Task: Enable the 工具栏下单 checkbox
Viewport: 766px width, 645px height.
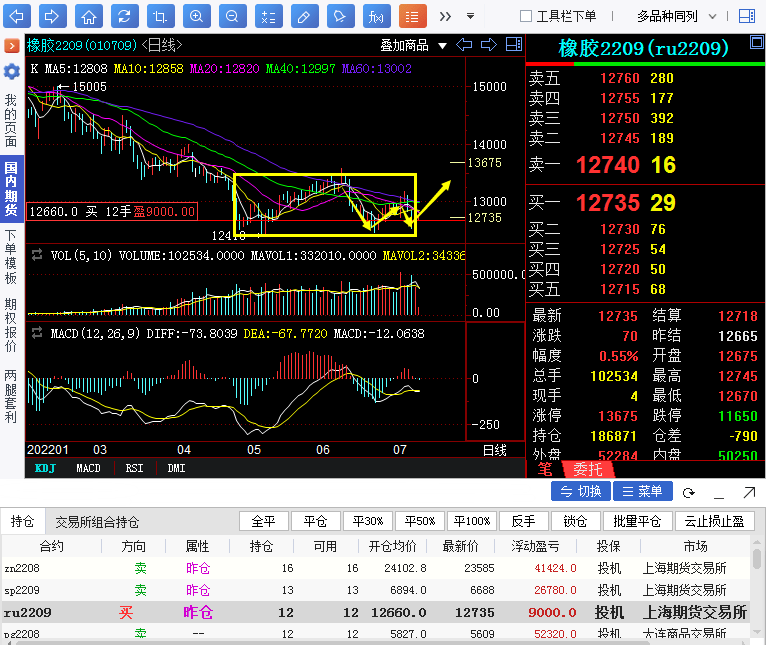Action: 526,16
